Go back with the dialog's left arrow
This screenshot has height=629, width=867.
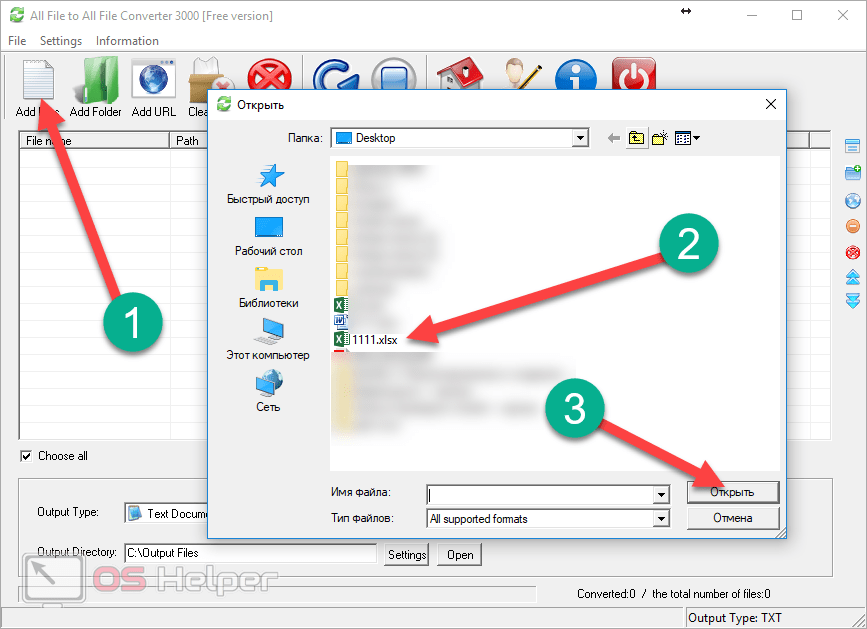(x=613, y=138)
